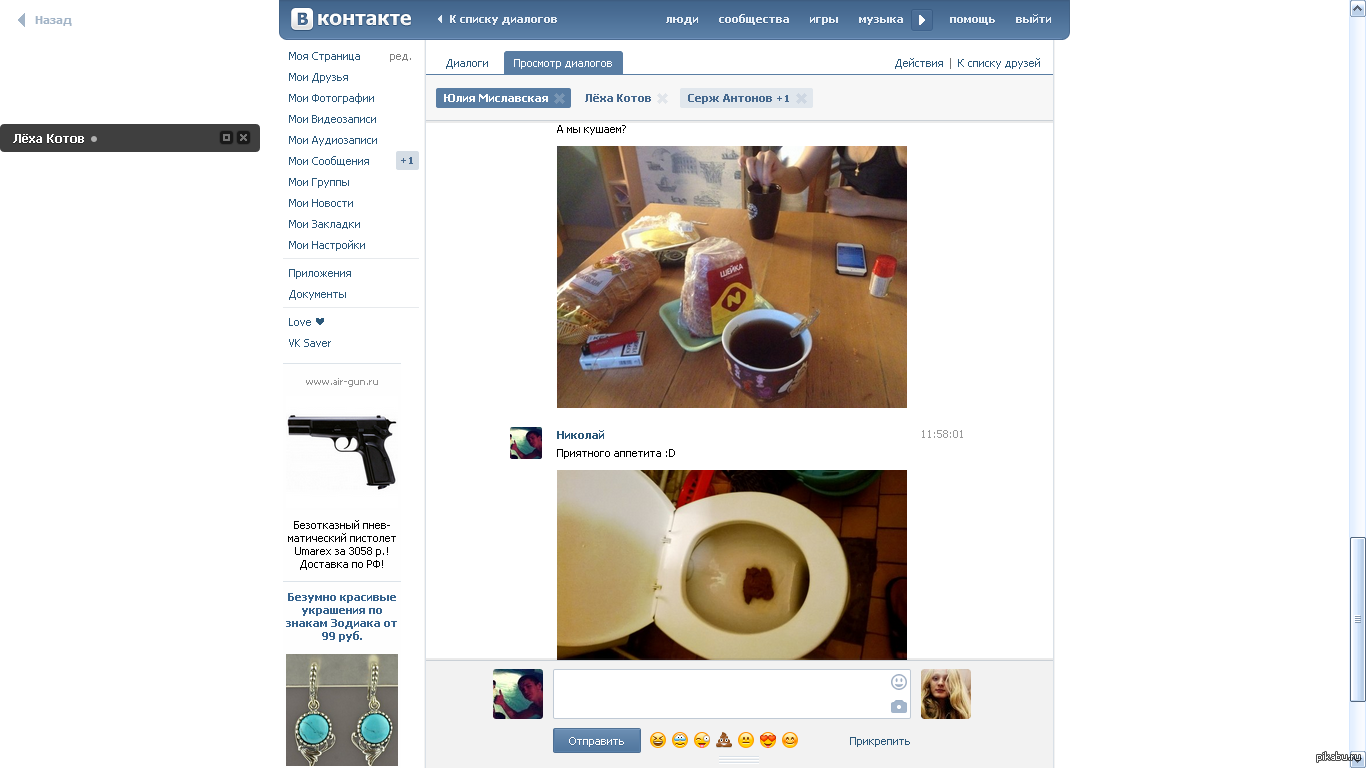Close the Юлия Миславская dialog tab
This screenshot has width=1366, height=768.
click(560, 98)
